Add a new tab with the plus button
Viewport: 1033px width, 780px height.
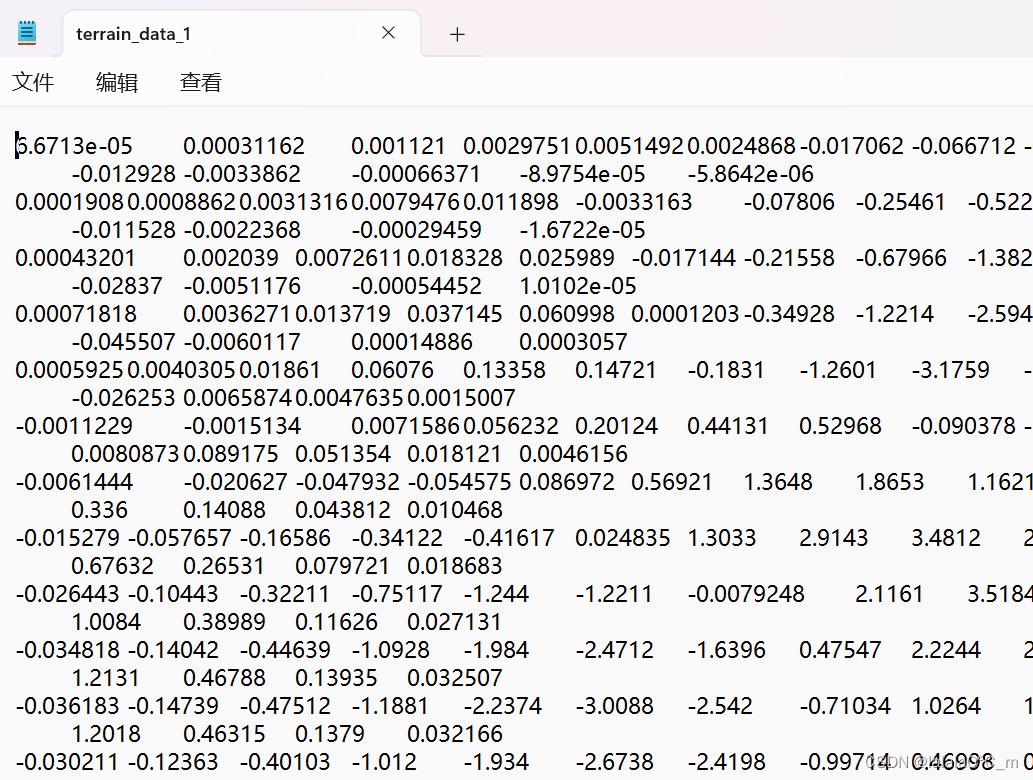coord(457,34)
